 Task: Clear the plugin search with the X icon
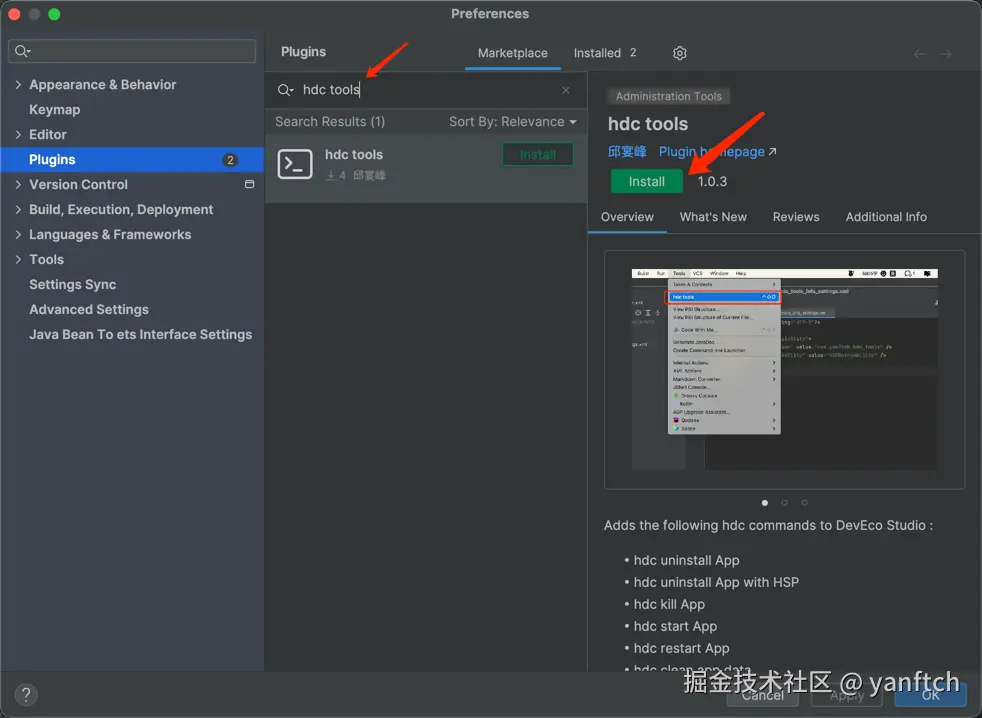pyautogui.click(x=565, y=89)
